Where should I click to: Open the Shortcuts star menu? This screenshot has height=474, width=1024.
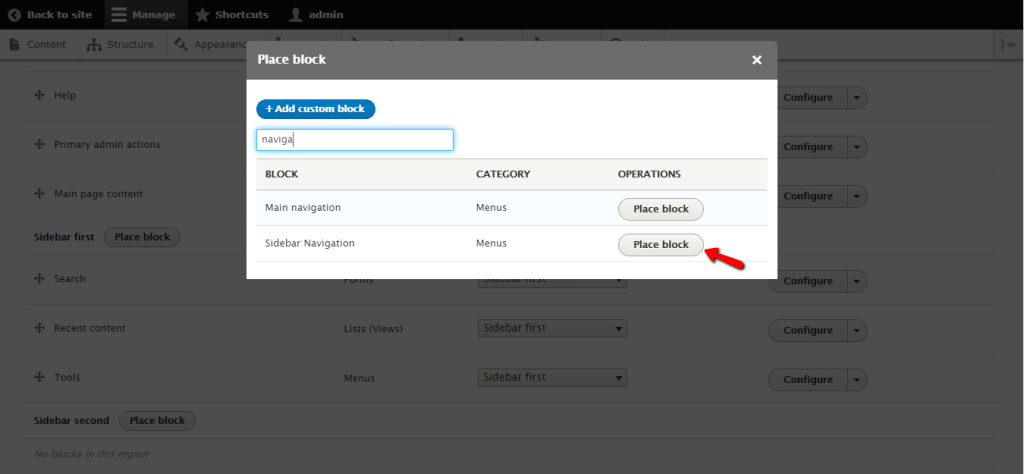point(232,14)
